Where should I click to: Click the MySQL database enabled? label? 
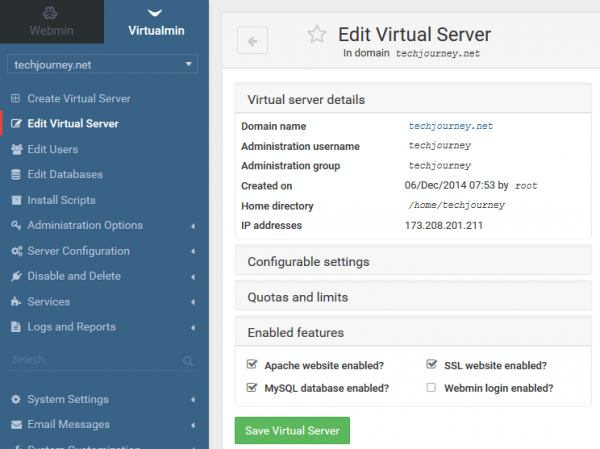(327, 388)
